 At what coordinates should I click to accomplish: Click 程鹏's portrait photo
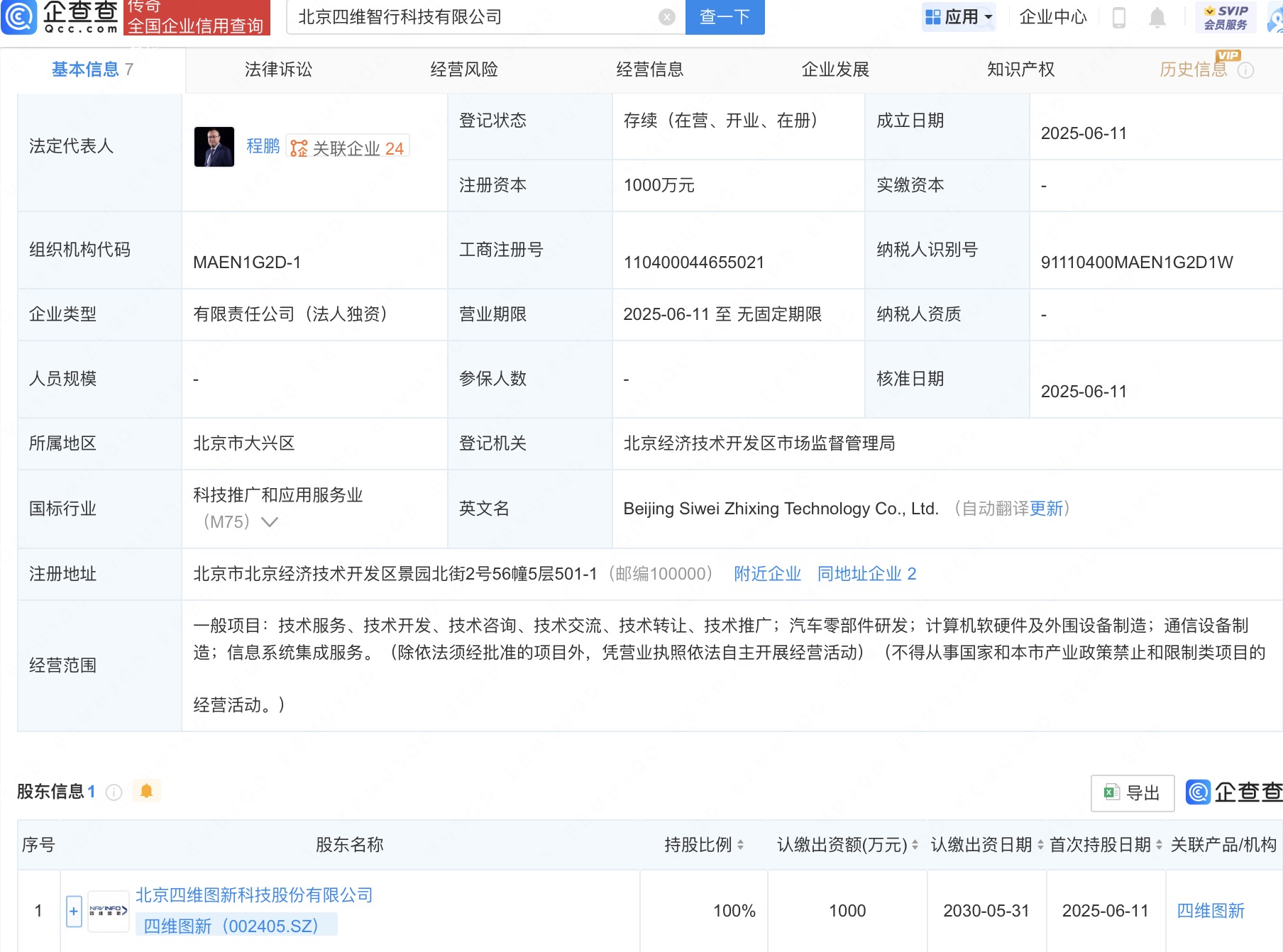214,147
